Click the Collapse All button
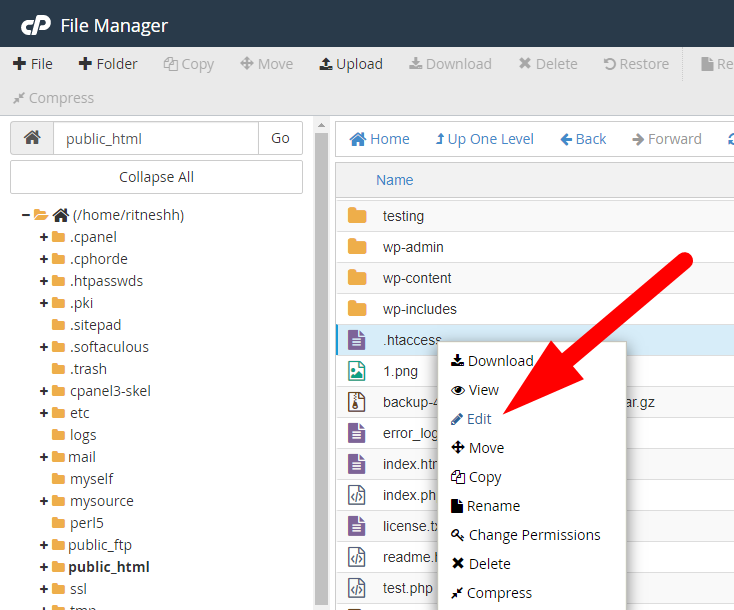Screen dimensions: 734x610 (x=156, y=177)
